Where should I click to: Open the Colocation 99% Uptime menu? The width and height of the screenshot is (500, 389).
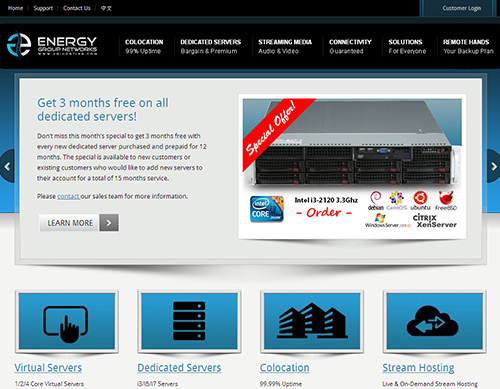pyautogui.click(x=144, y=46)
